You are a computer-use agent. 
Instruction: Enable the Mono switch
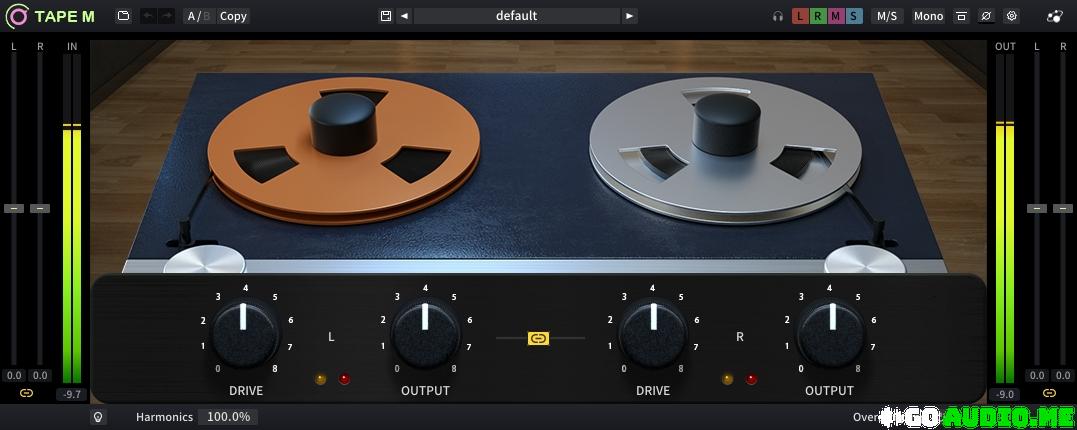tap(928, 16)
